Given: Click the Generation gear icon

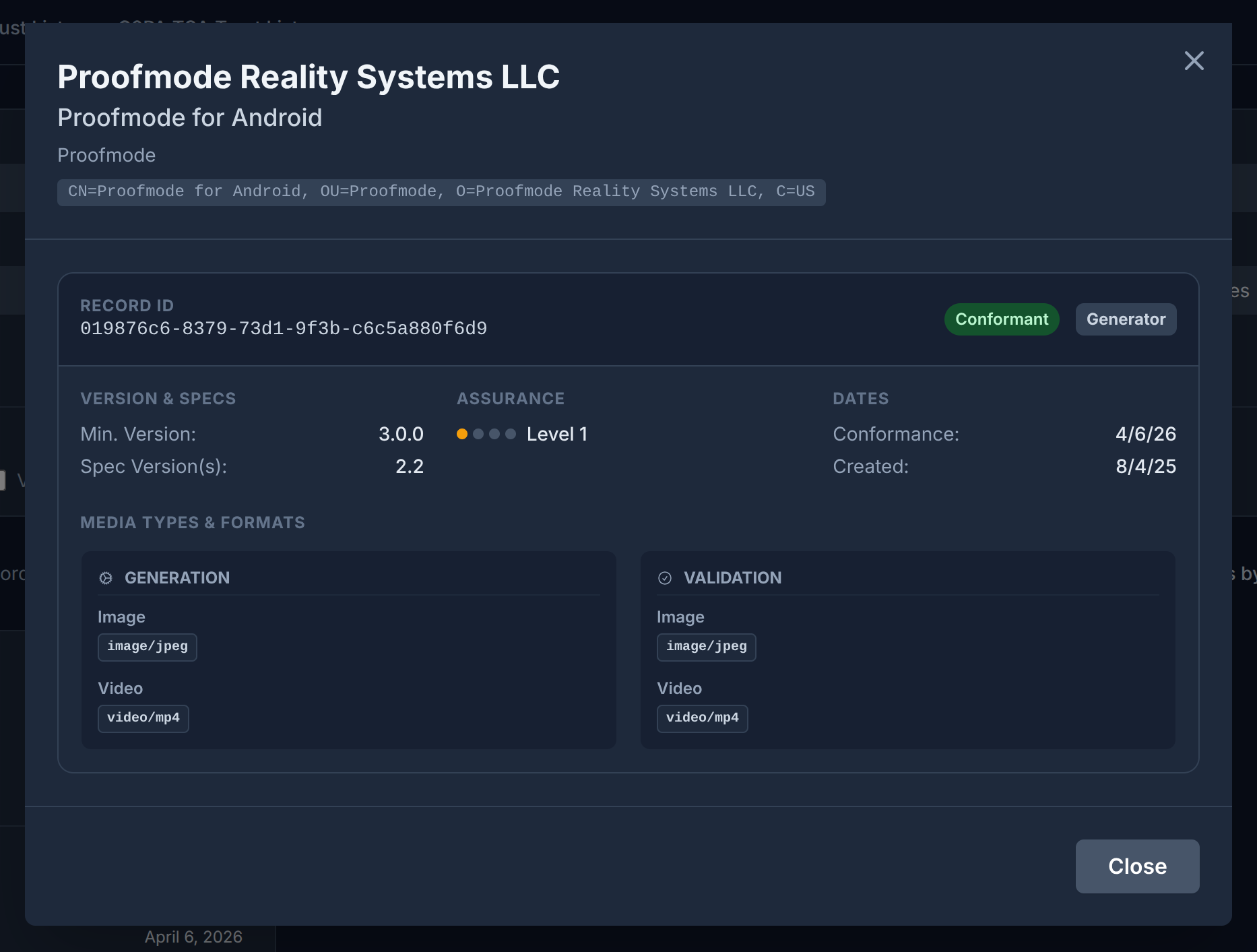Looking at the screenshot, I should pos(106,578).
